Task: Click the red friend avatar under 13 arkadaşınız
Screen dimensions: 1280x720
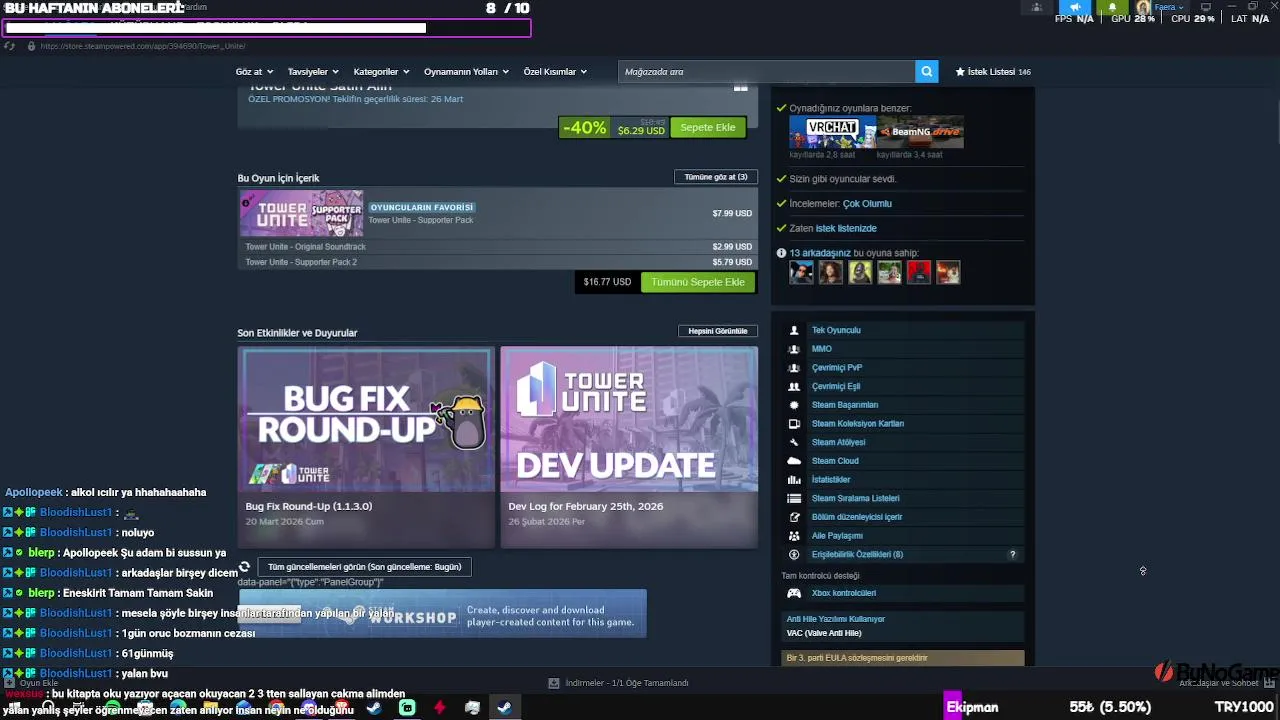Action: 919,272
